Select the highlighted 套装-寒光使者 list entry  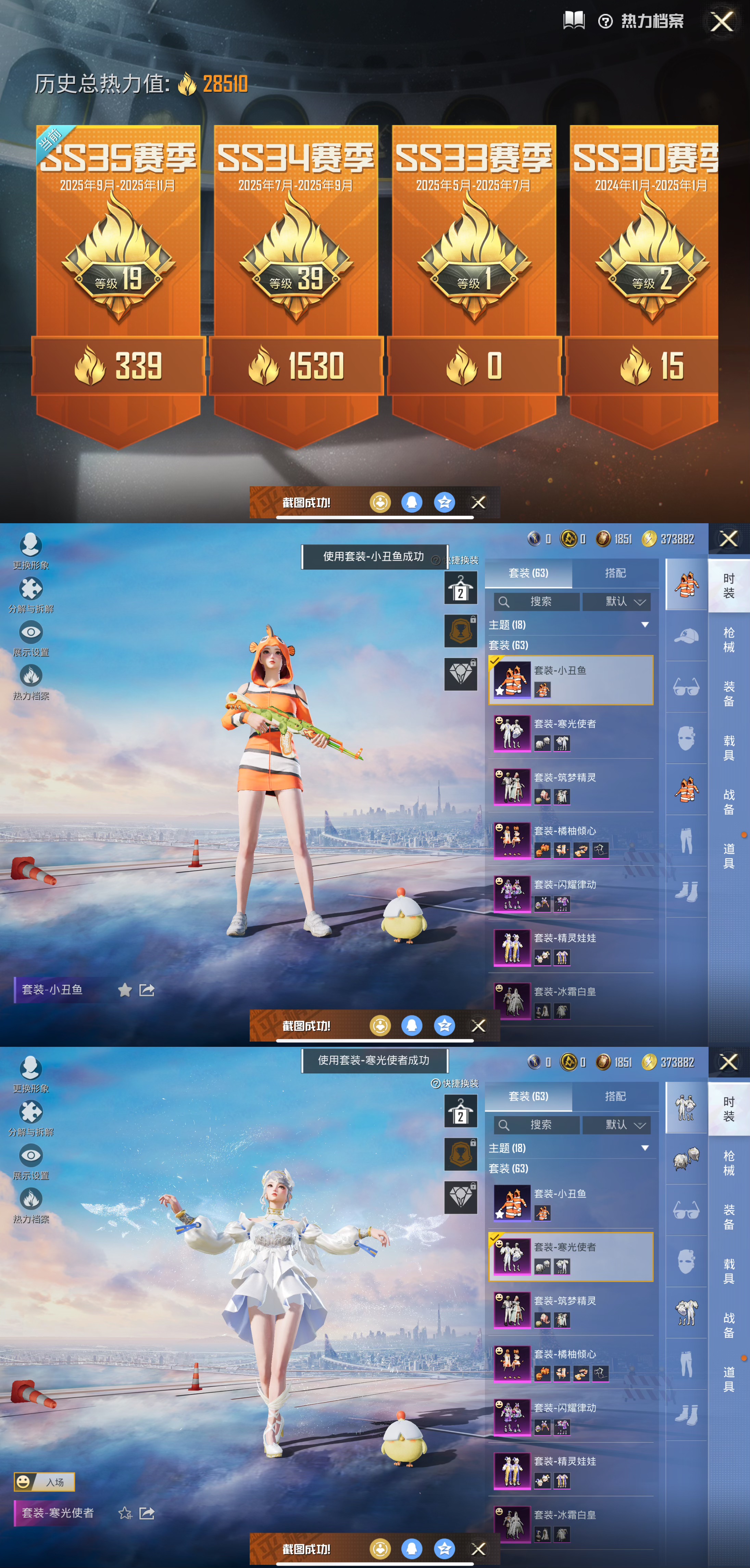[x=571, y=1257]
